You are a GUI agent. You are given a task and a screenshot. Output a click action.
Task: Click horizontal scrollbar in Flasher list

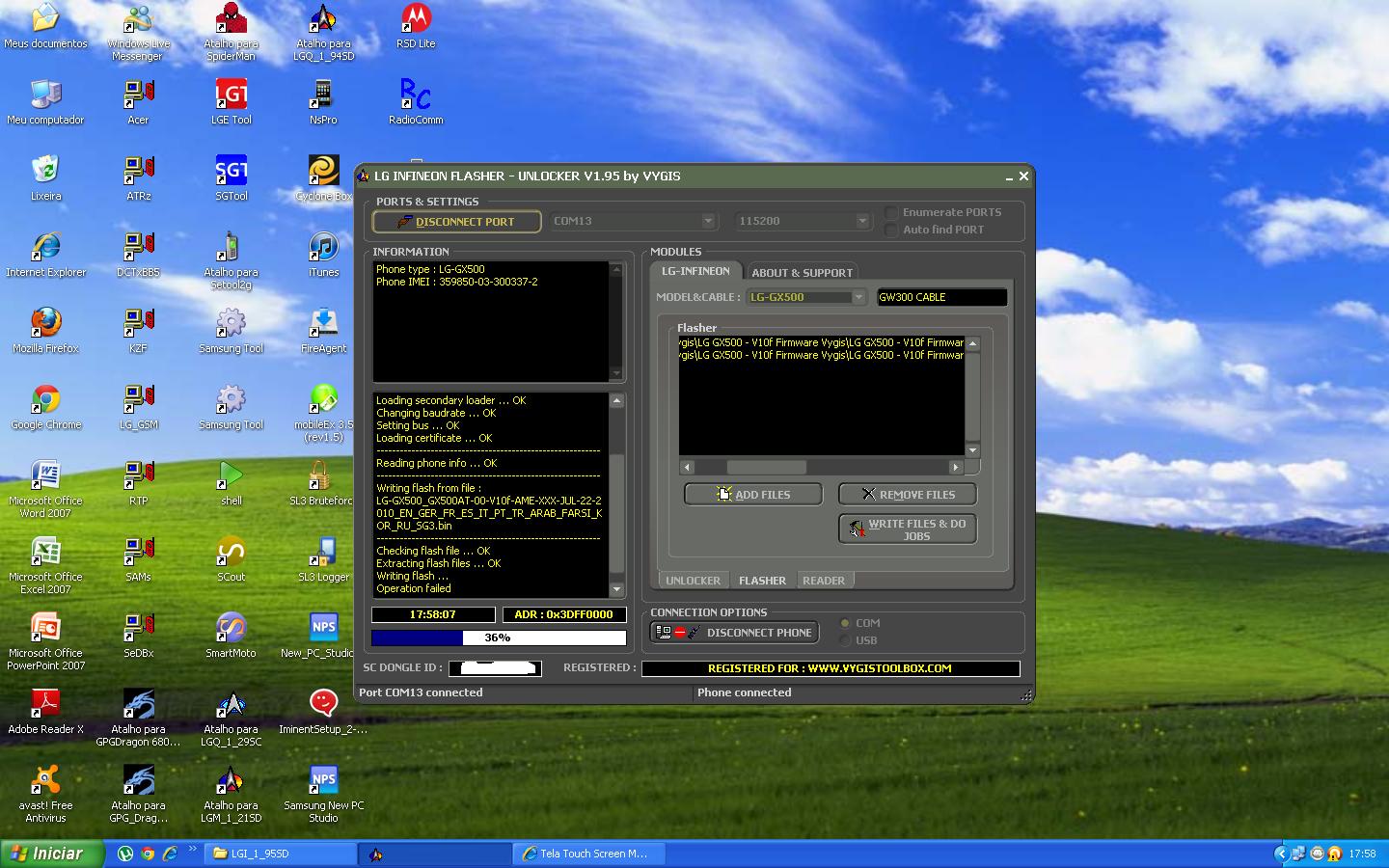(x=822, y=467)
